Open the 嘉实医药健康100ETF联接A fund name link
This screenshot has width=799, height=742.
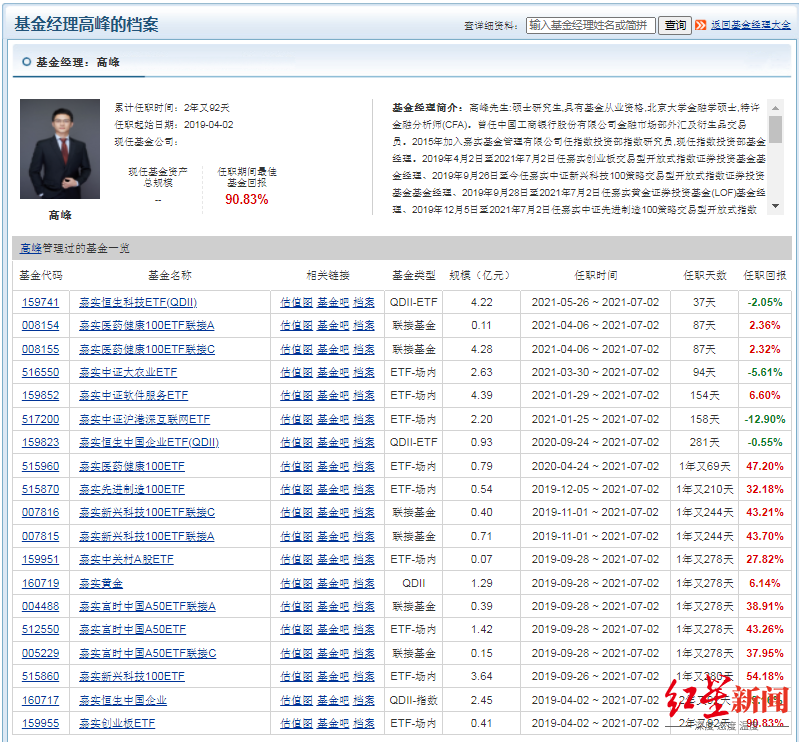click(x=147, y=325)
